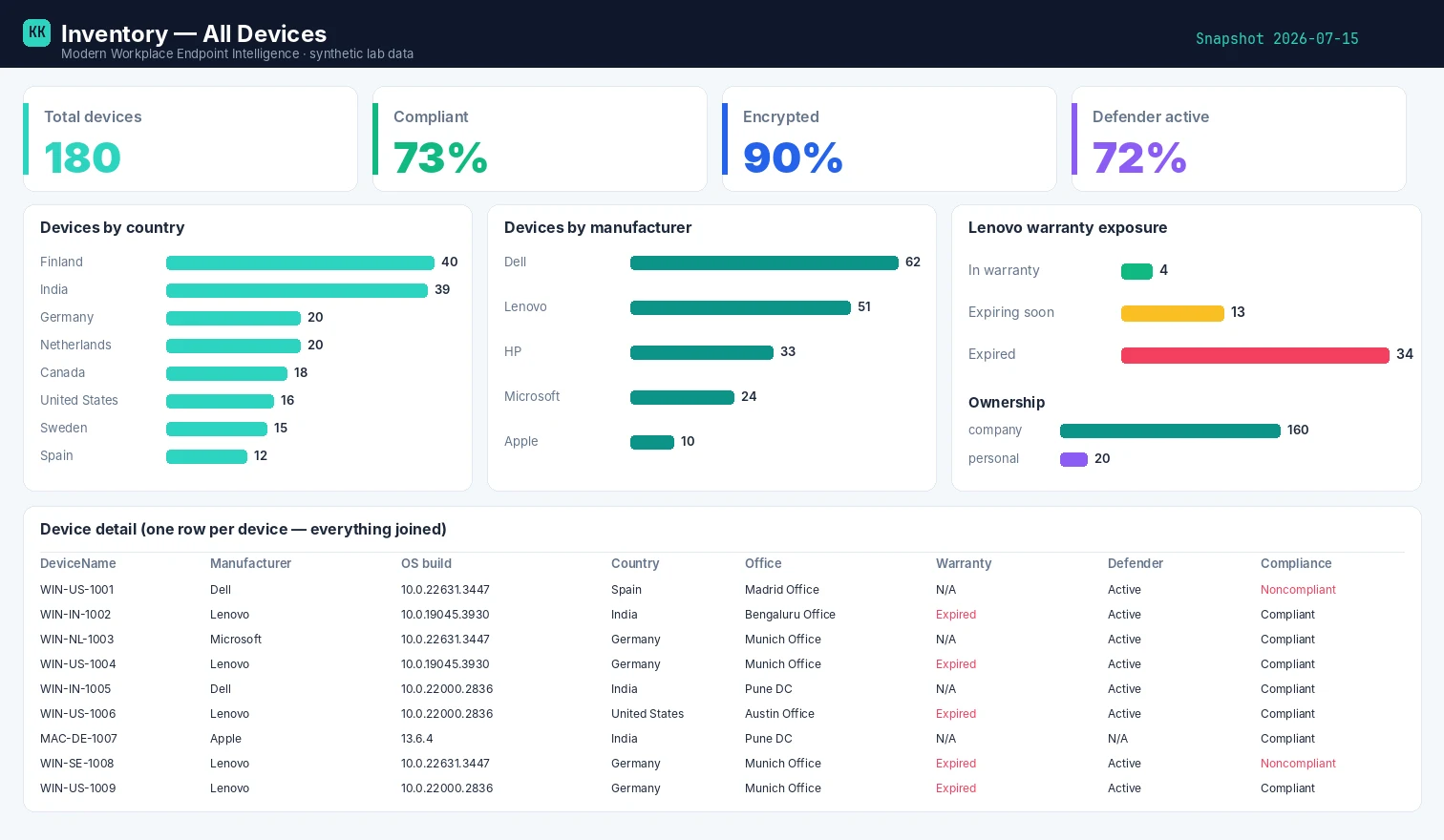Image resolution: width=1444 pixels, height=840 pixels.
Task: Click the Lenovo warranty exposure heading
Action: click(x=1068, y=228)
